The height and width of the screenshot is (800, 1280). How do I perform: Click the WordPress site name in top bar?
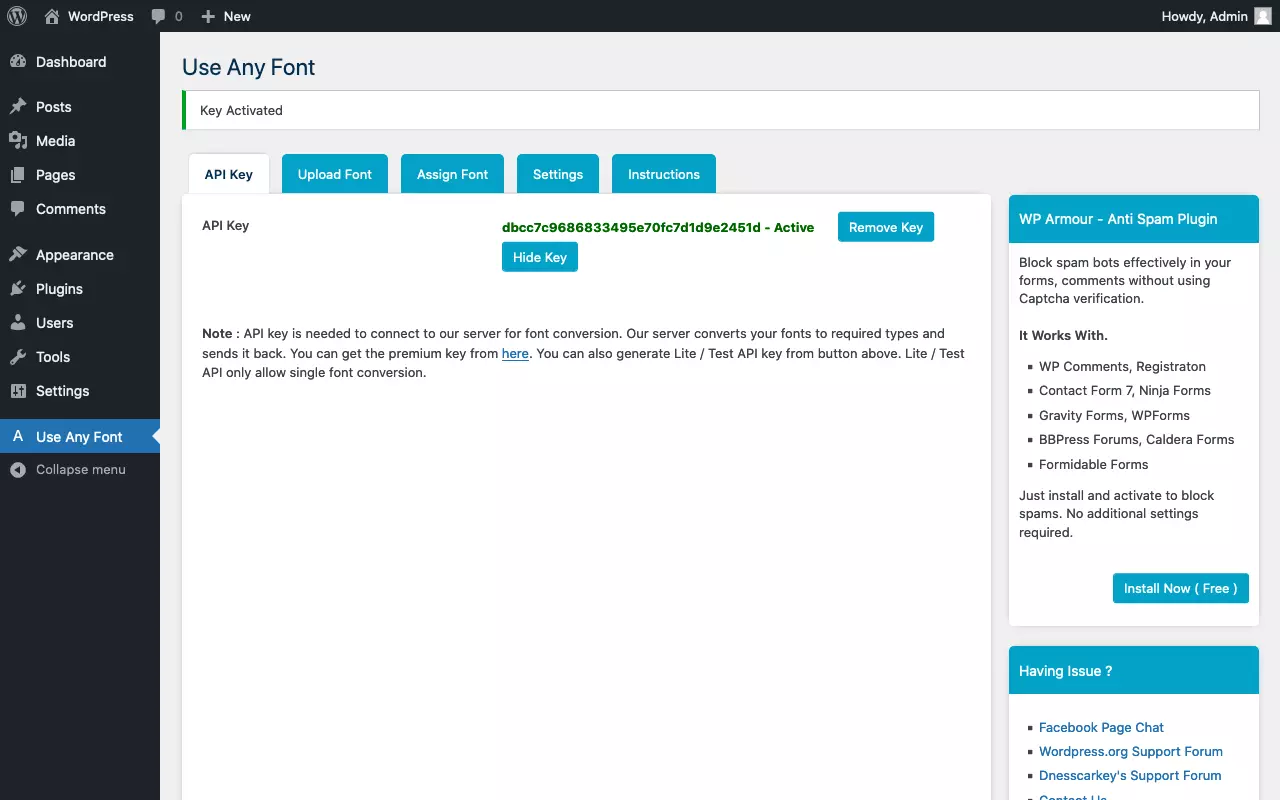click(x=101, y=16)
